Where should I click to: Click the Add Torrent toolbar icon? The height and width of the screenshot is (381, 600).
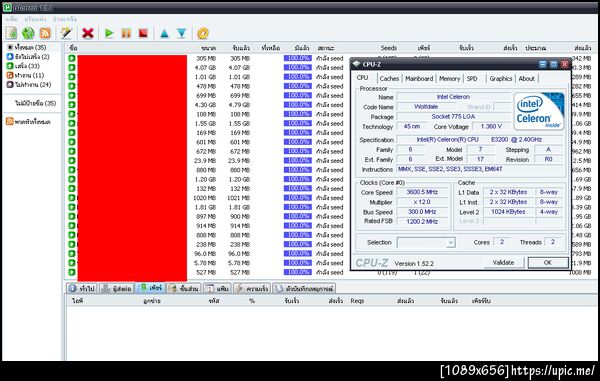(11, 33)
